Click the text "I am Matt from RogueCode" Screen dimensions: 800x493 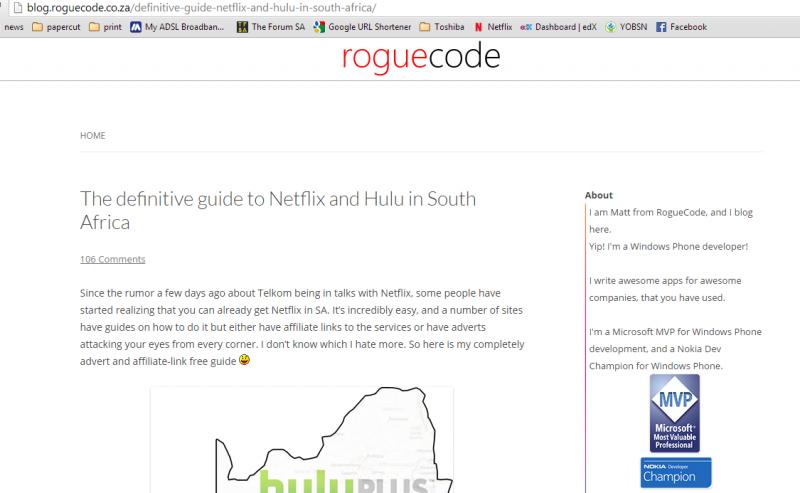coord(647,212)
